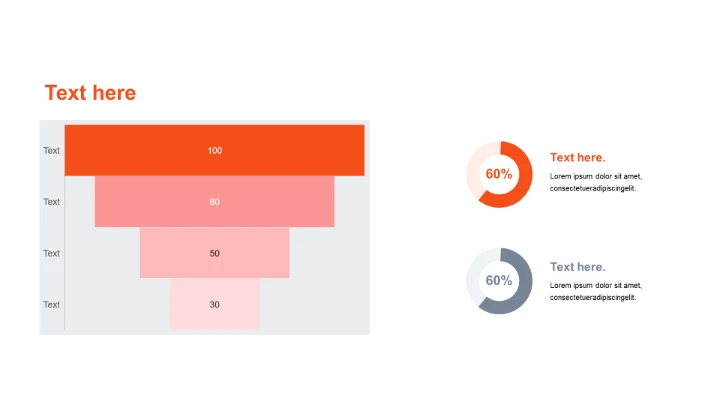Click the 60% label inside the orange donut
This screenshot has height=405, width=720.
(499, 174)
